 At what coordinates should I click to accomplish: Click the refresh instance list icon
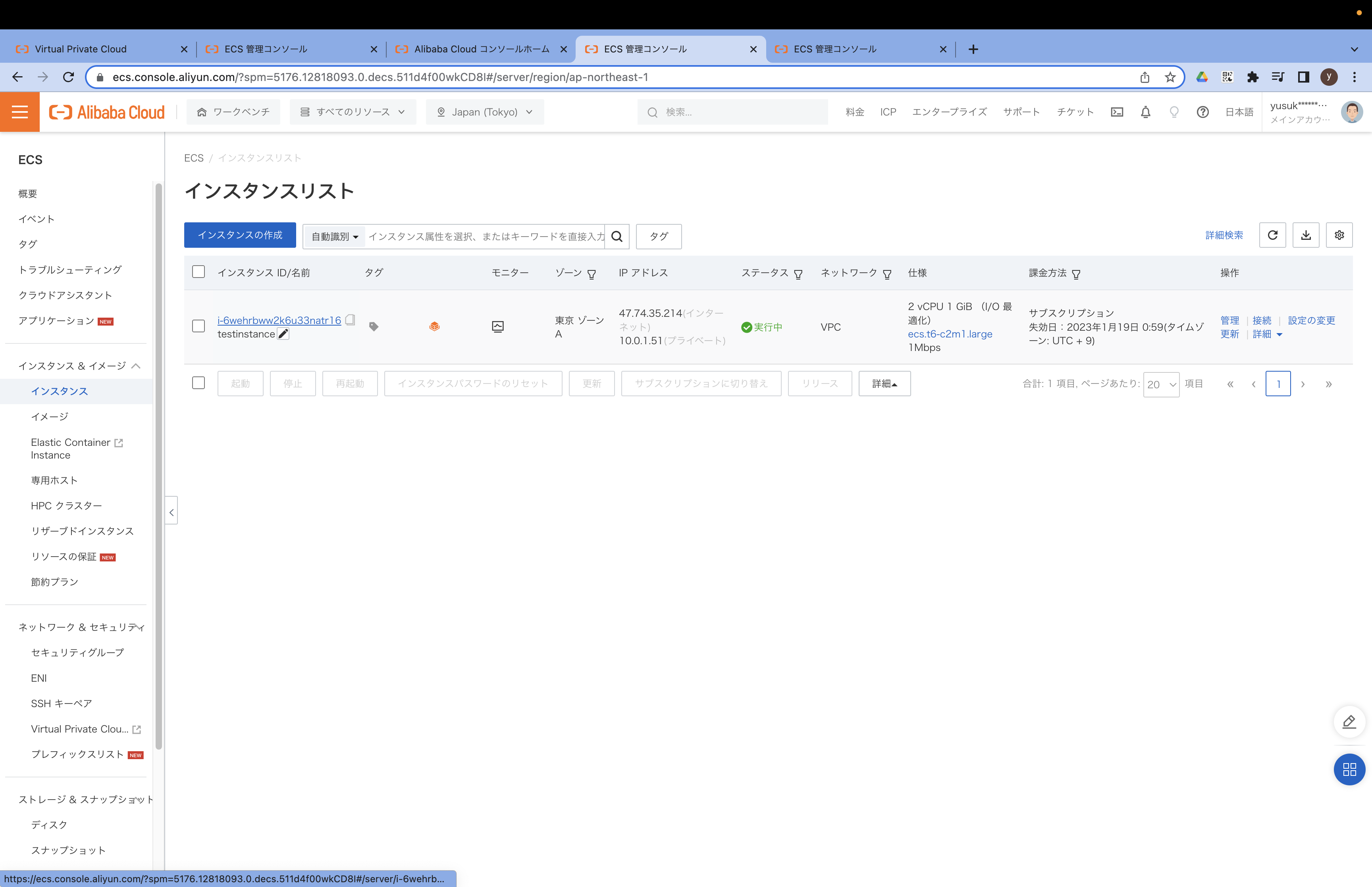click(1272, 235)
